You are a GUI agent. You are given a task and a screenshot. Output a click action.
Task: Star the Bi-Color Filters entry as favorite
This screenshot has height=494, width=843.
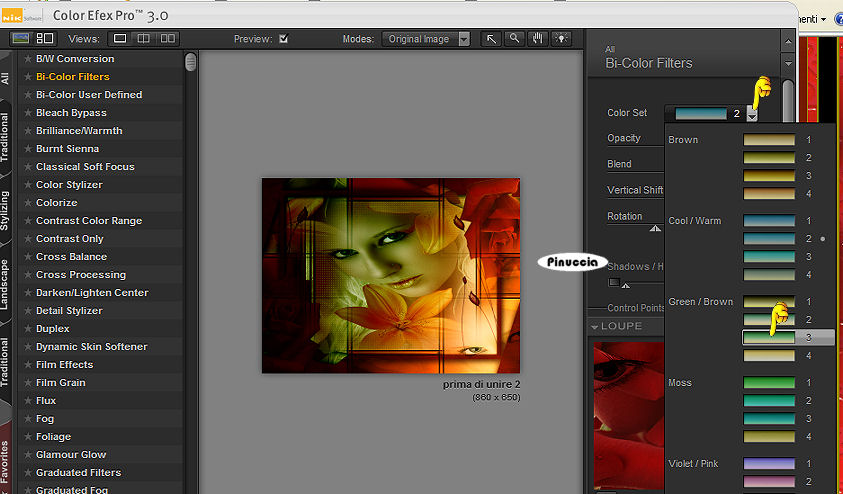coord(27,77)
